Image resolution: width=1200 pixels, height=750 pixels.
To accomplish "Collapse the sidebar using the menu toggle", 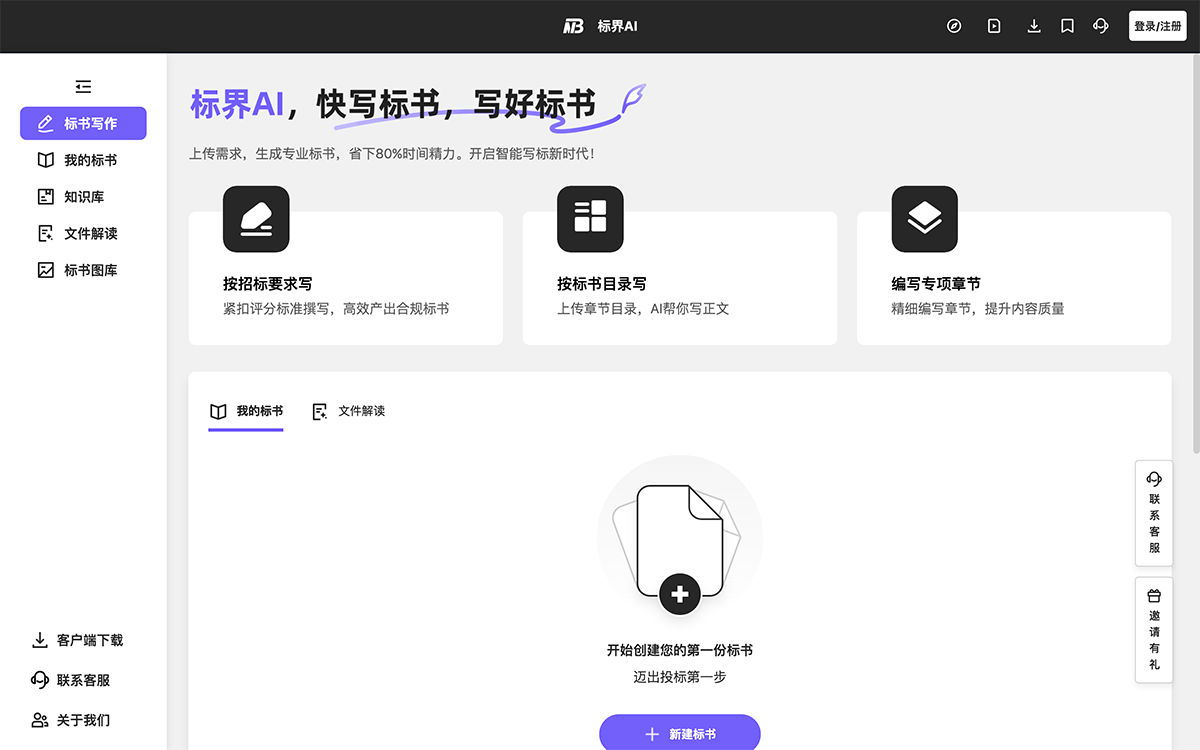I will click(83, 87).
